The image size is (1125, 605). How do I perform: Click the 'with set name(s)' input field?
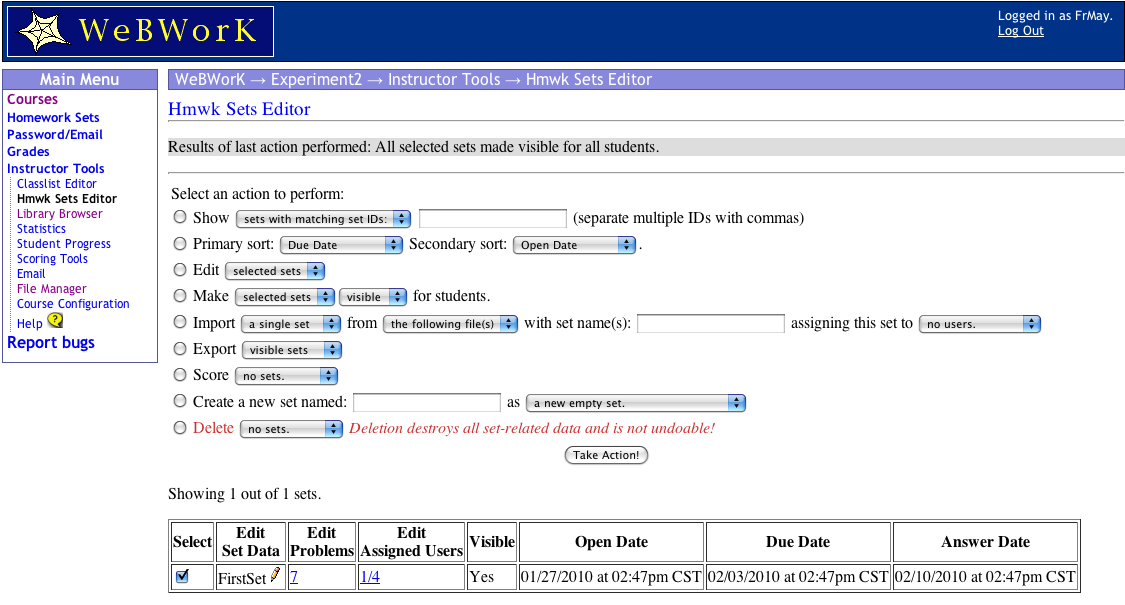tap(711, 324)
